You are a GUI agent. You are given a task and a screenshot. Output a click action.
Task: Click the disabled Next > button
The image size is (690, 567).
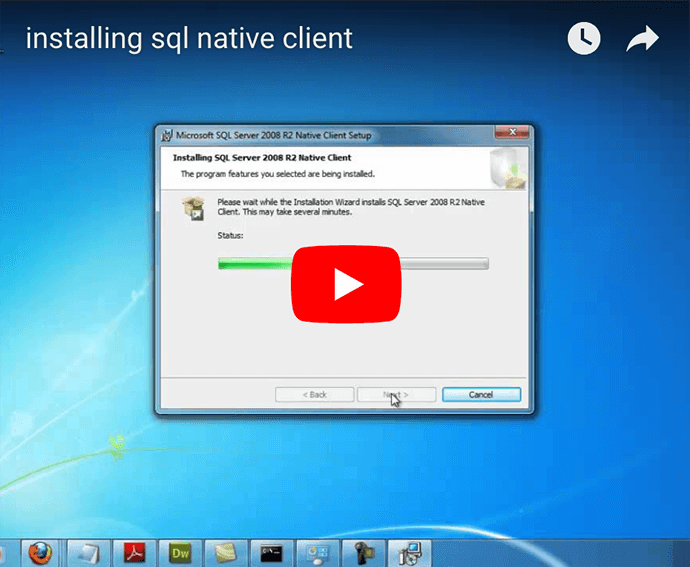point(396,394)
